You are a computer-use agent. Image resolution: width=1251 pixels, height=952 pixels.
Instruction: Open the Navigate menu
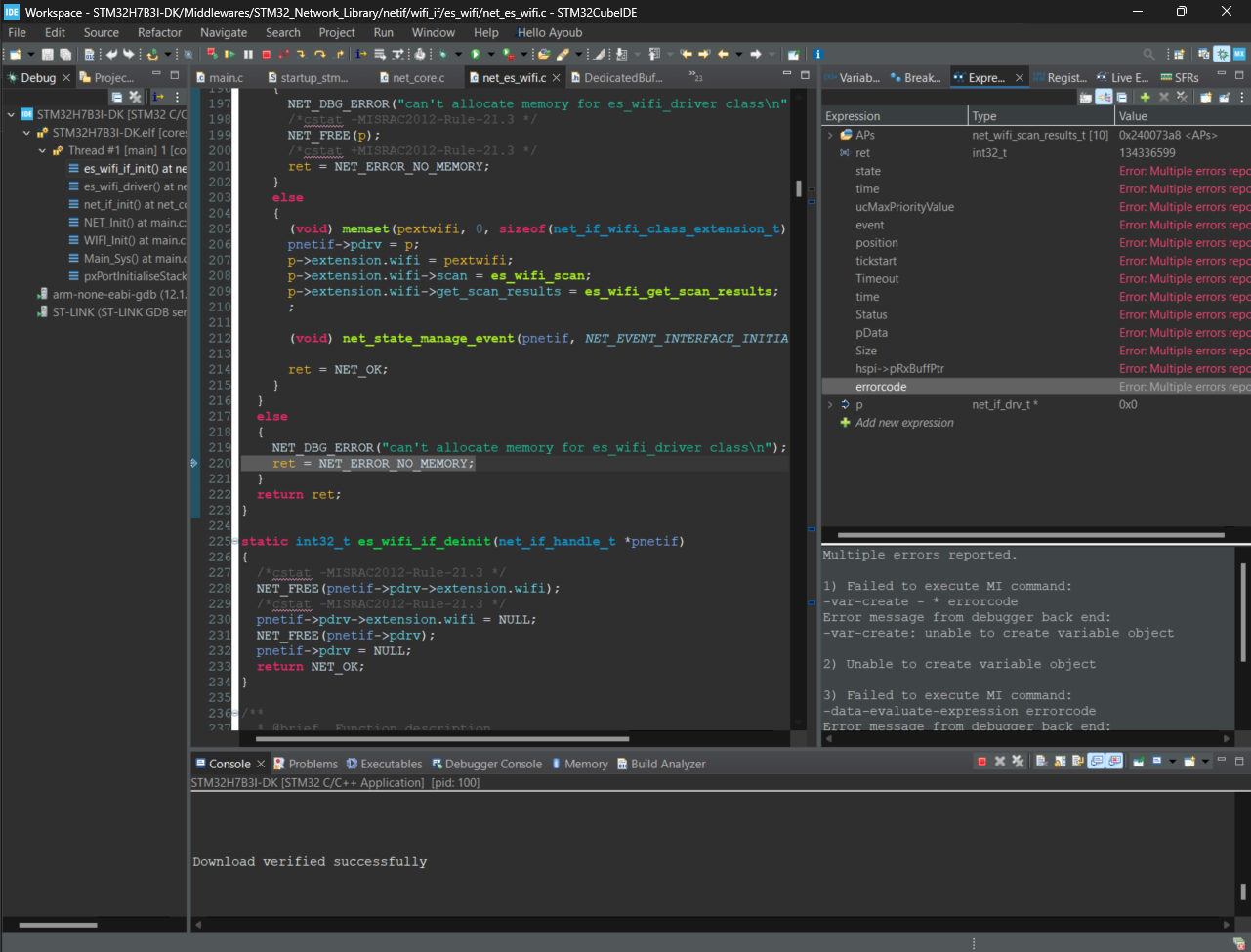224,32
